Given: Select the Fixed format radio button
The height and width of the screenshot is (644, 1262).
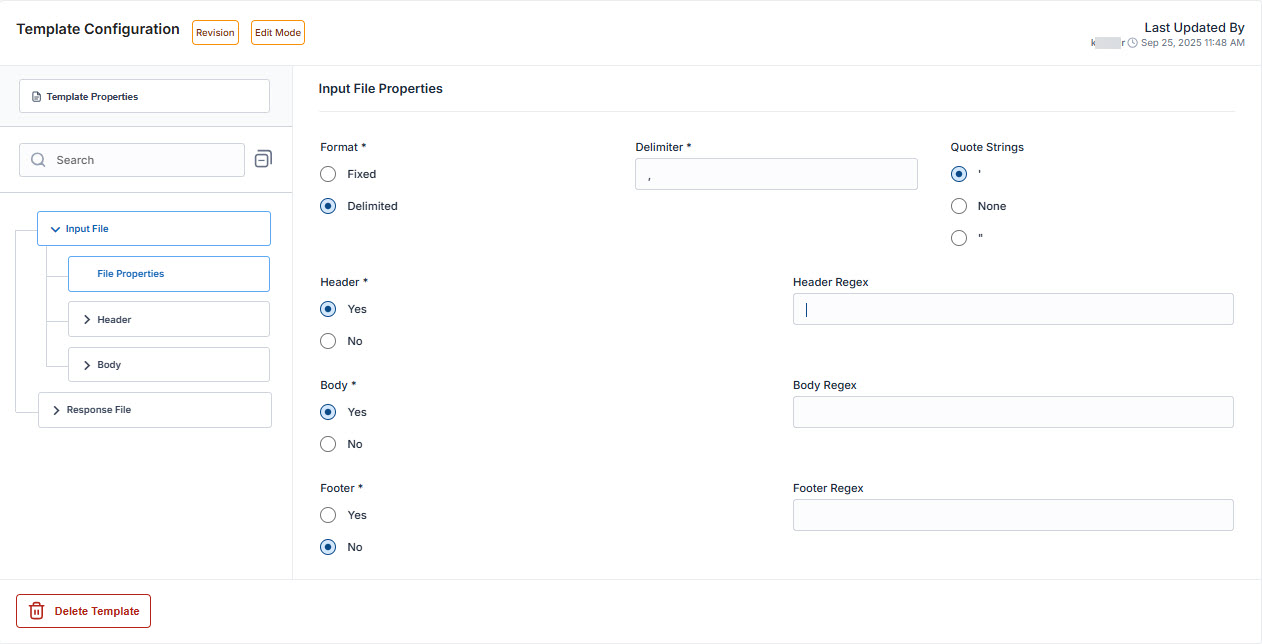Looking at the screenshot, I should 328,174.
